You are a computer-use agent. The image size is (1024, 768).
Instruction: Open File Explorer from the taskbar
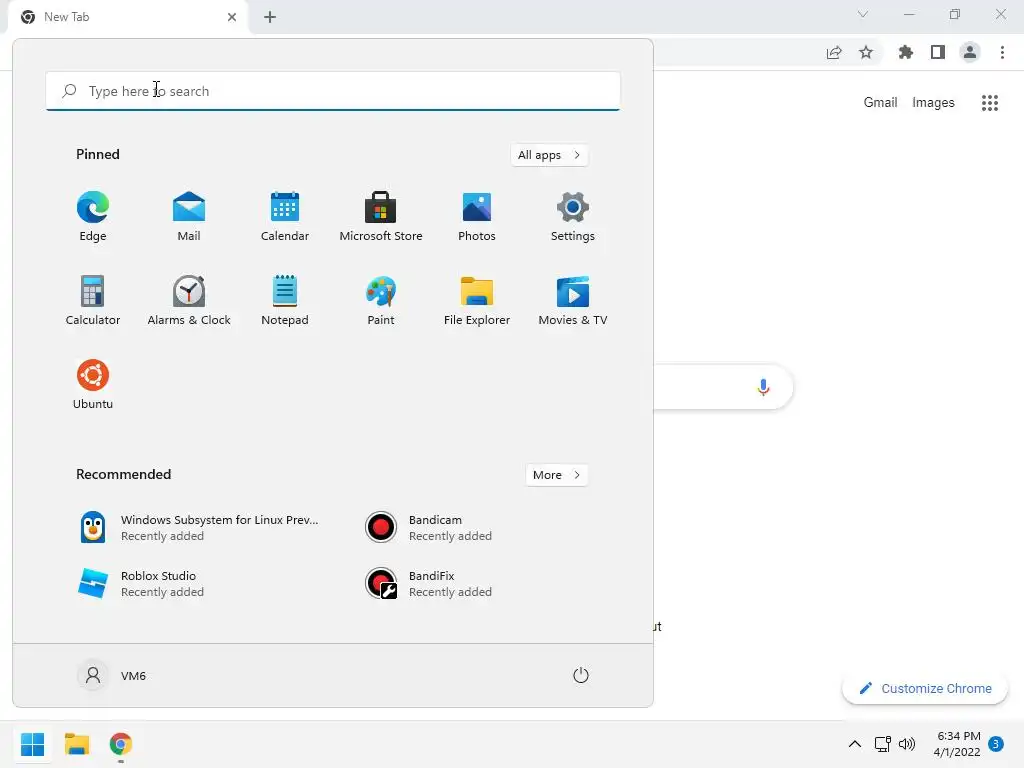76,744
